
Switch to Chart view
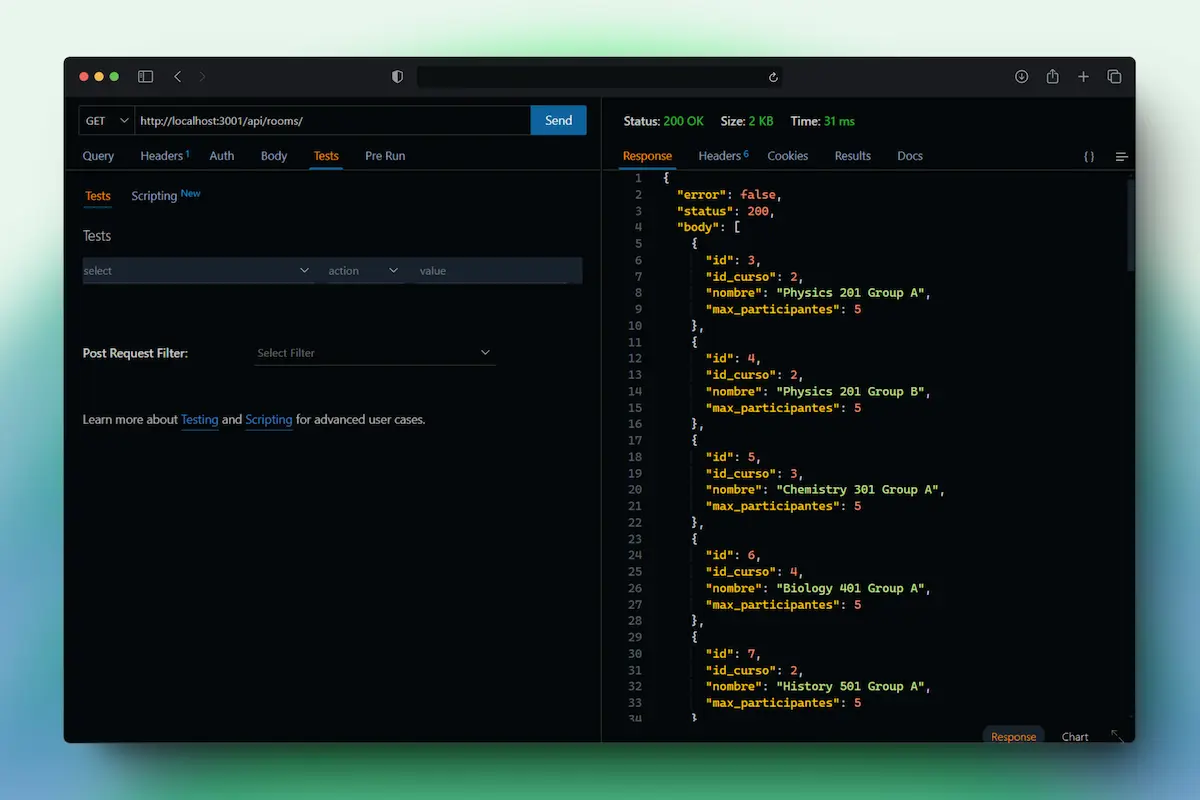[x=1075, y=737]
